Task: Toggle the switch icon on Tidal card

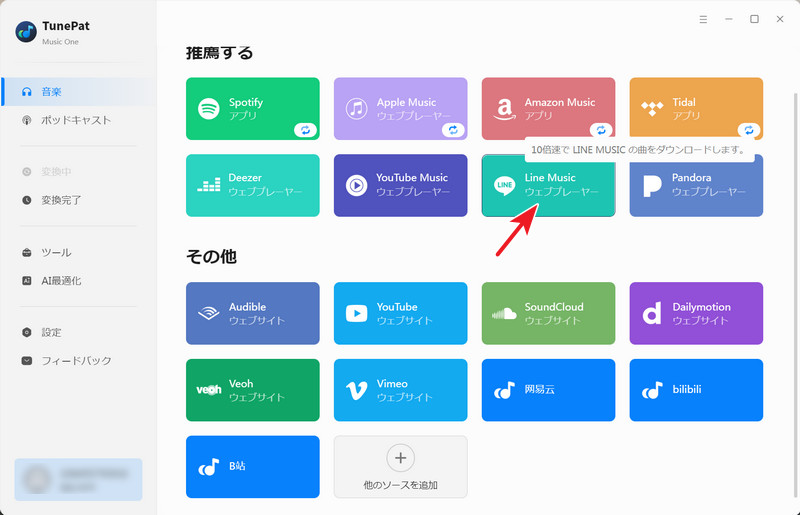Action: pyautogui.click(x=749, y=130)
